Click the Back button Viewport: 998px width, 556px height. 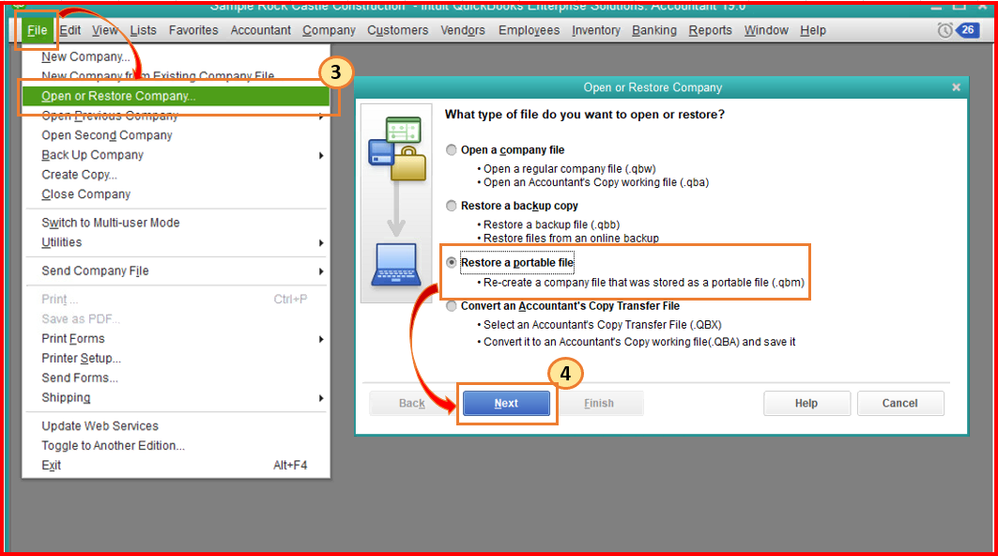(412, 403)
